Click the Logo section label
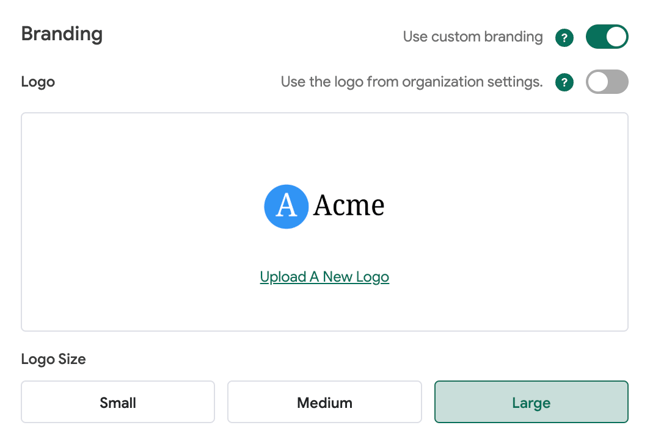 (38, 82)
